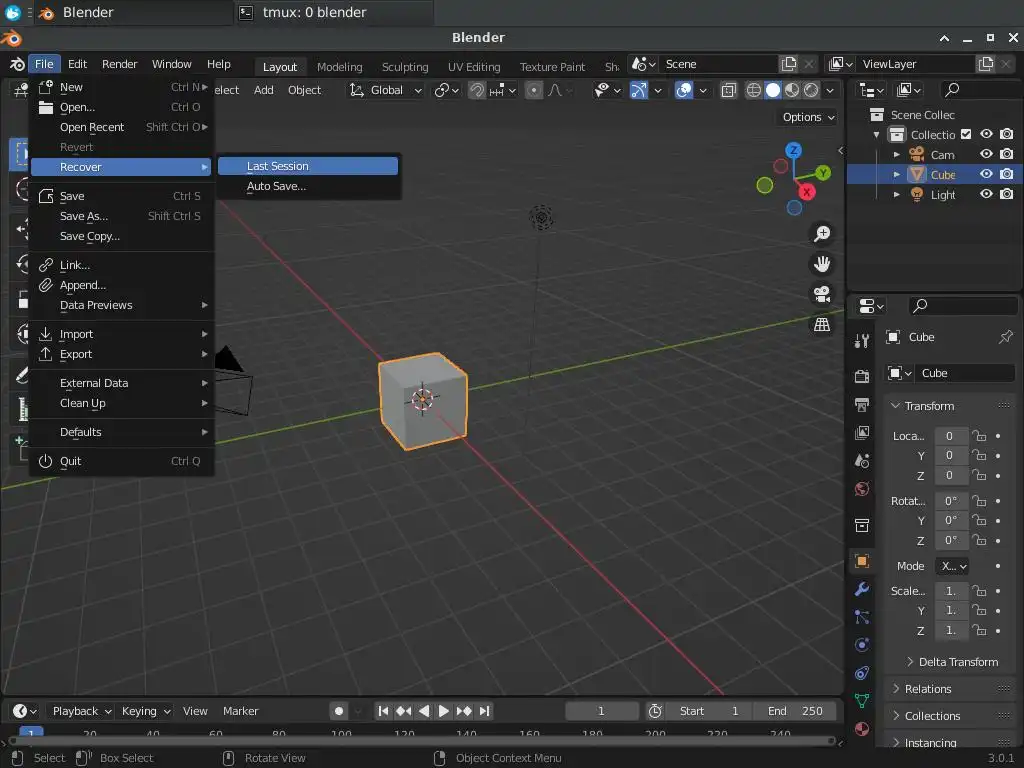Screen dimensions: 1024x768
Task: Open Scene properties tab icon
Action: (x=862, y=460)
